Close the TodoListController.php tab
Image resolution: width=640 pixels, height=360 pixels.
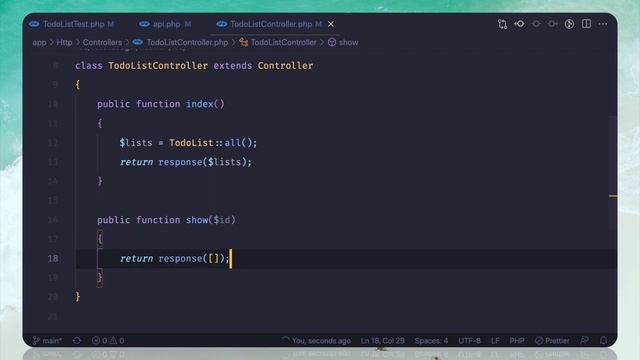point(331,24)
